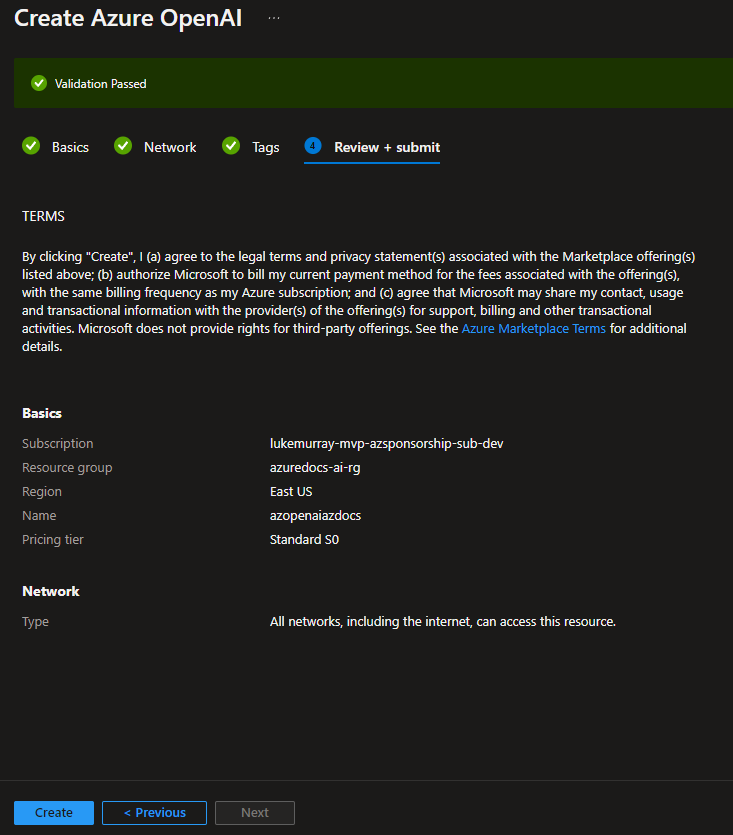Click the Type label under Network
This screenshot has width=733, height=835.
click(x=35, y=621)
